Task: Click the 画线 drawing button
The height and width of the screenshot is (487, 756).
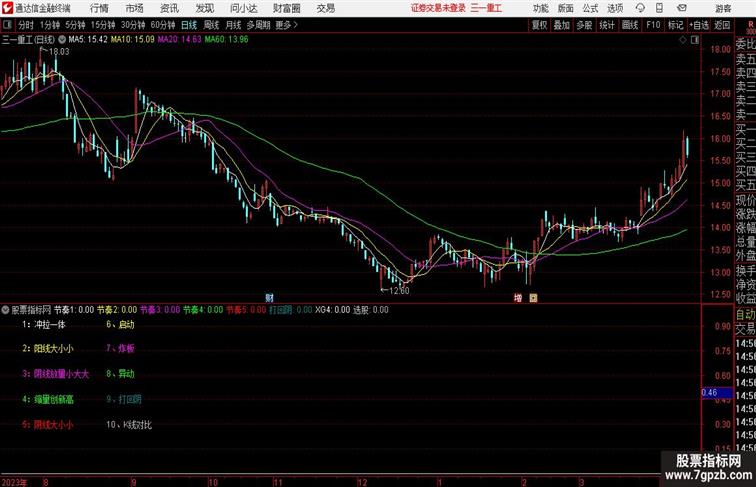Action: point(630,25)
